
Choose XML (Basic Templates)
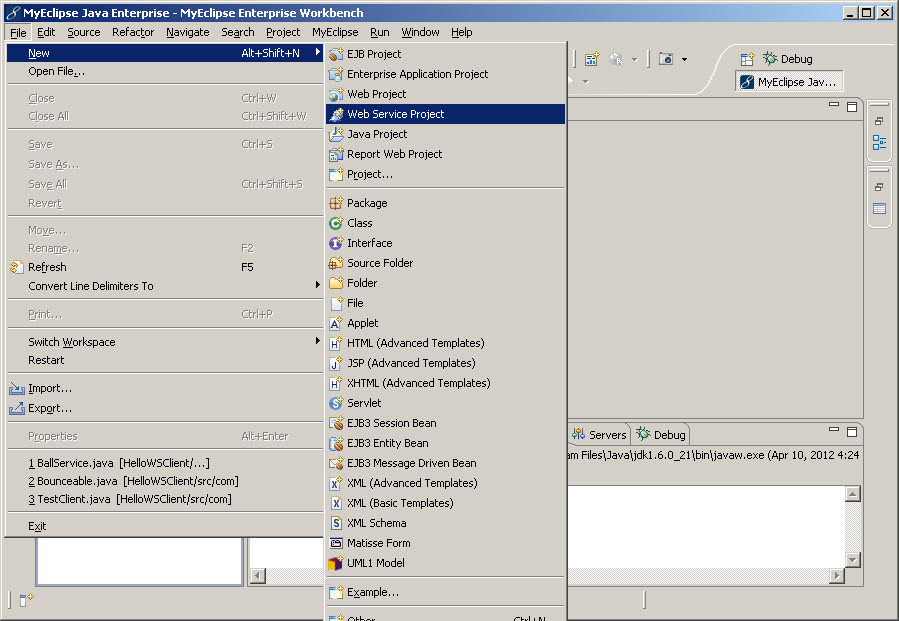coord(445,503)
